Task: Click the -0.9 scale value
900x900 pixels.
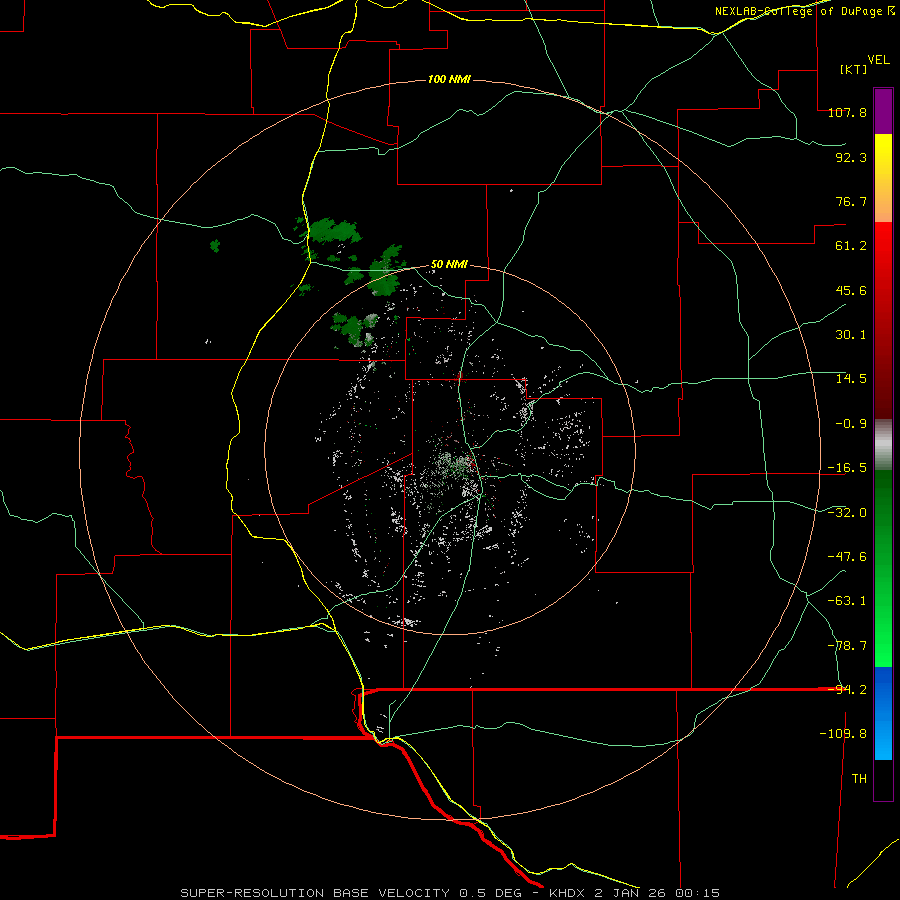Action: tap(851, 424)
